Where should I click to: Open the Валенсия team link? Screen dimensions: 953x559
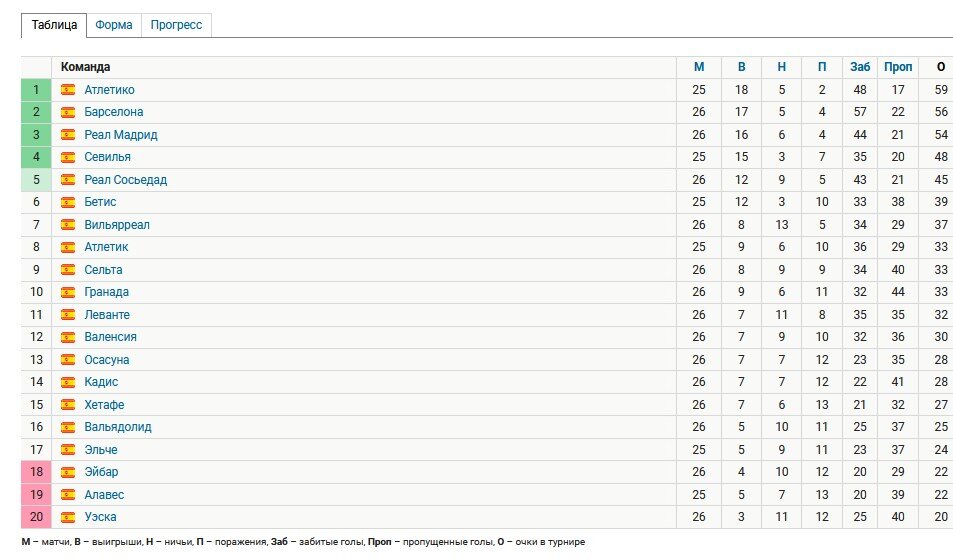coord(111,337)
